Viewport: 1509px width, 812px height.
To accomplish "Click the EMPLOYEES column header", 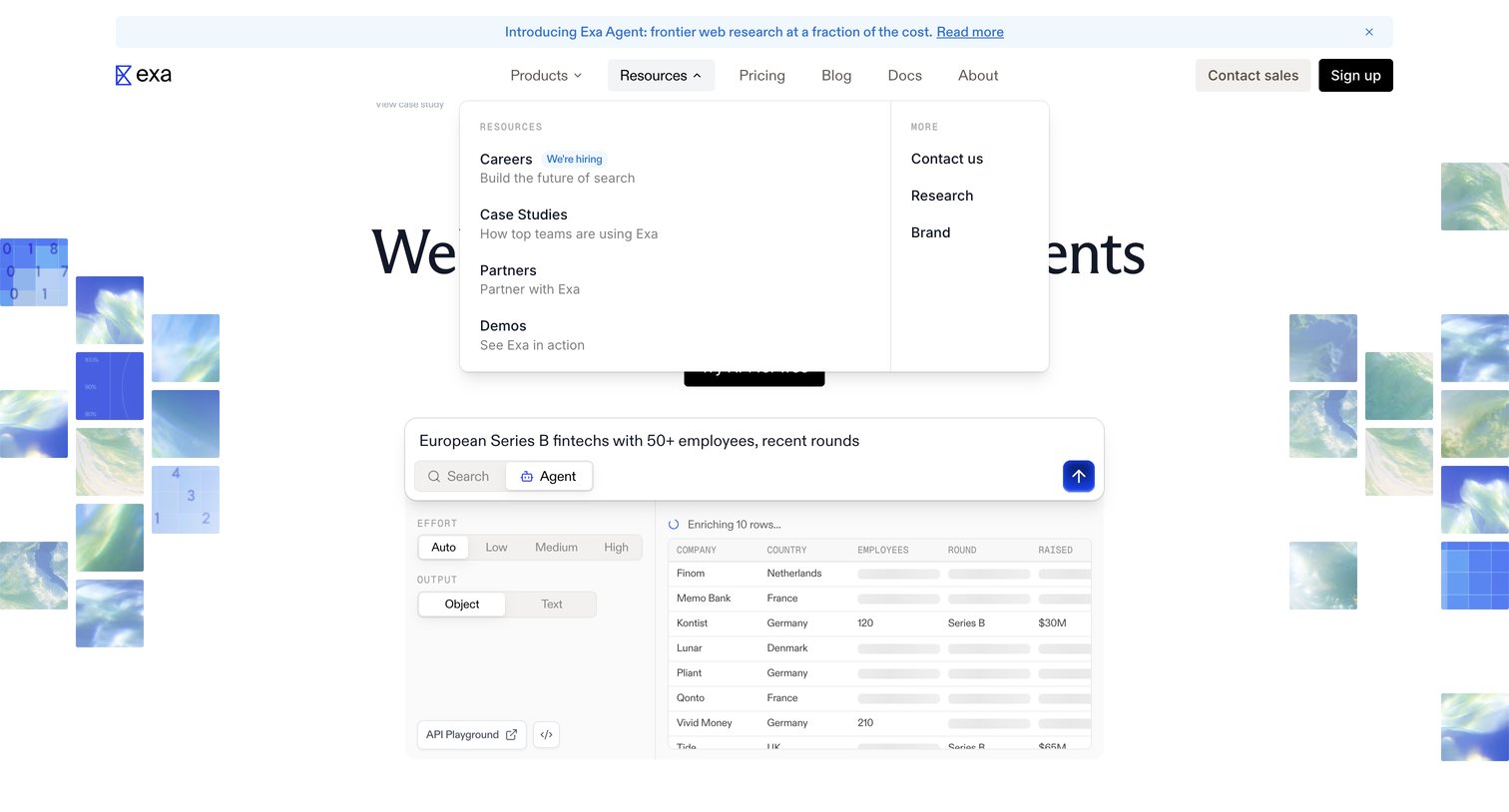I will pos(883,551).
